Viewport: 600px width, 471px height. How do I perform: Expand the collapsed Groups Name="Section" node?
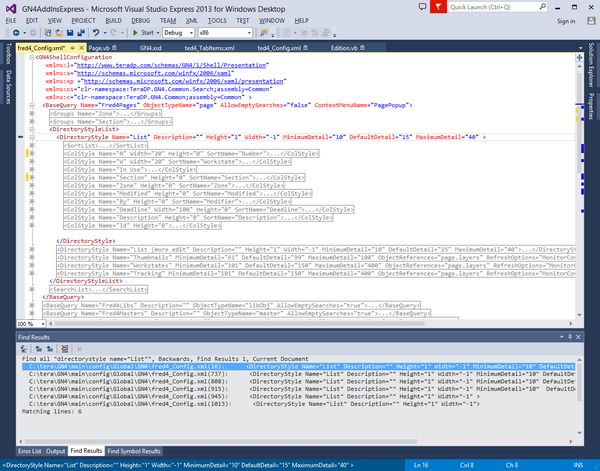tap(32, 122)
